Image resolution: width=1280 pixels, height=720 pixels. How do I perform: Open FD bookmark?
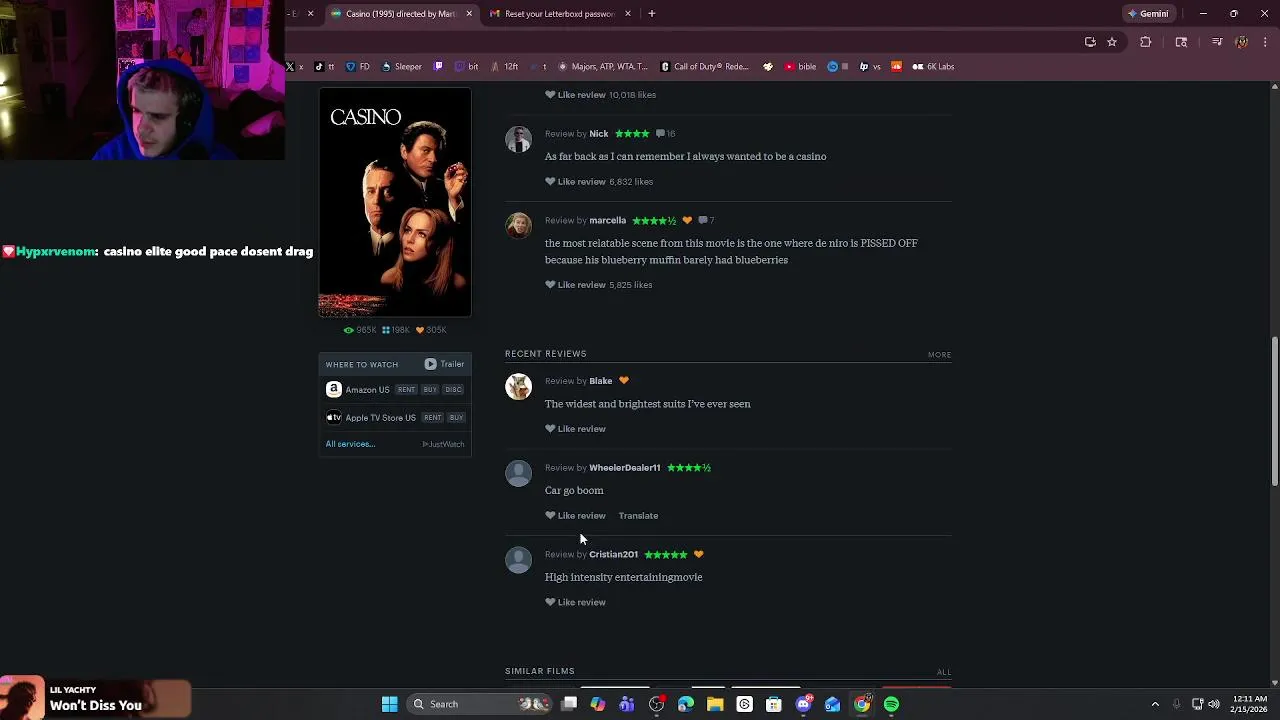pyautogui.click(x=358, y=67)
